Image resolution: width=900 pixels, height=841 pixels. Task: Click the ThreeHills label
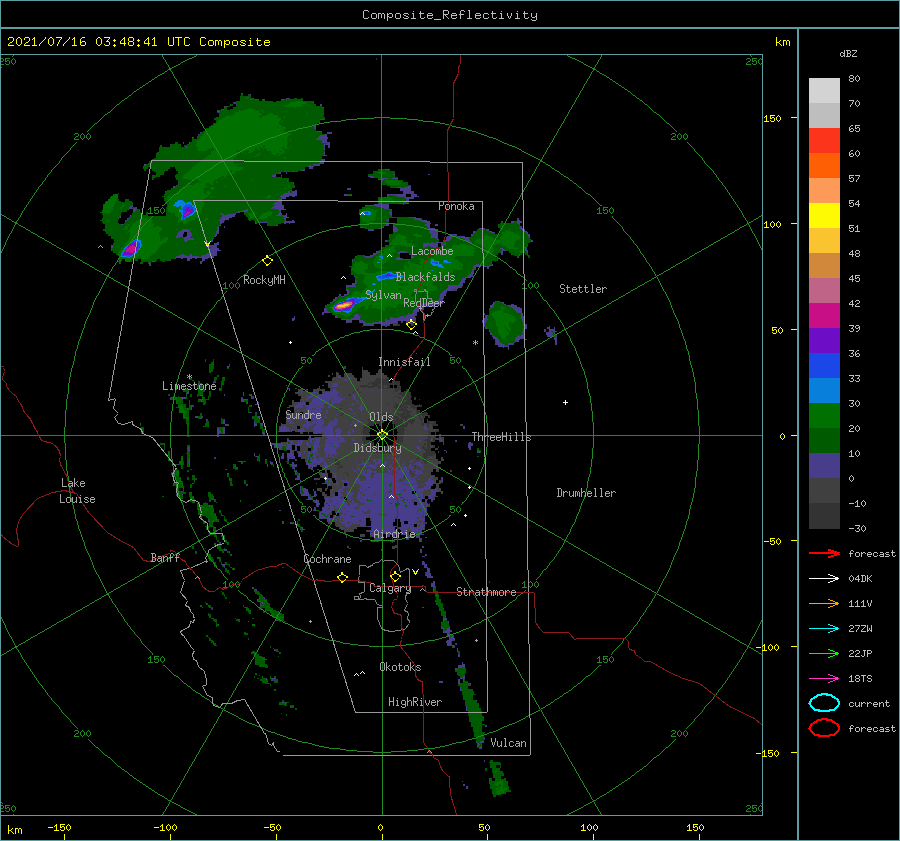[502, 437]
